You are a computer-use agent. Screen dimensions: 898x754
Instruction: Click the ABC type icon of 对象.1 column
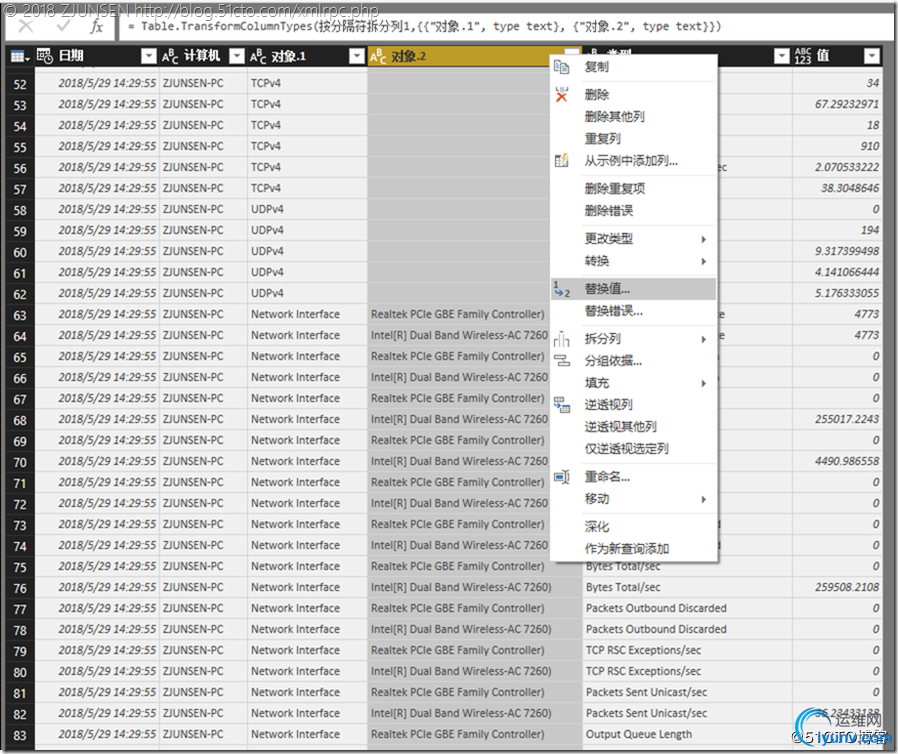coord(258,56)
